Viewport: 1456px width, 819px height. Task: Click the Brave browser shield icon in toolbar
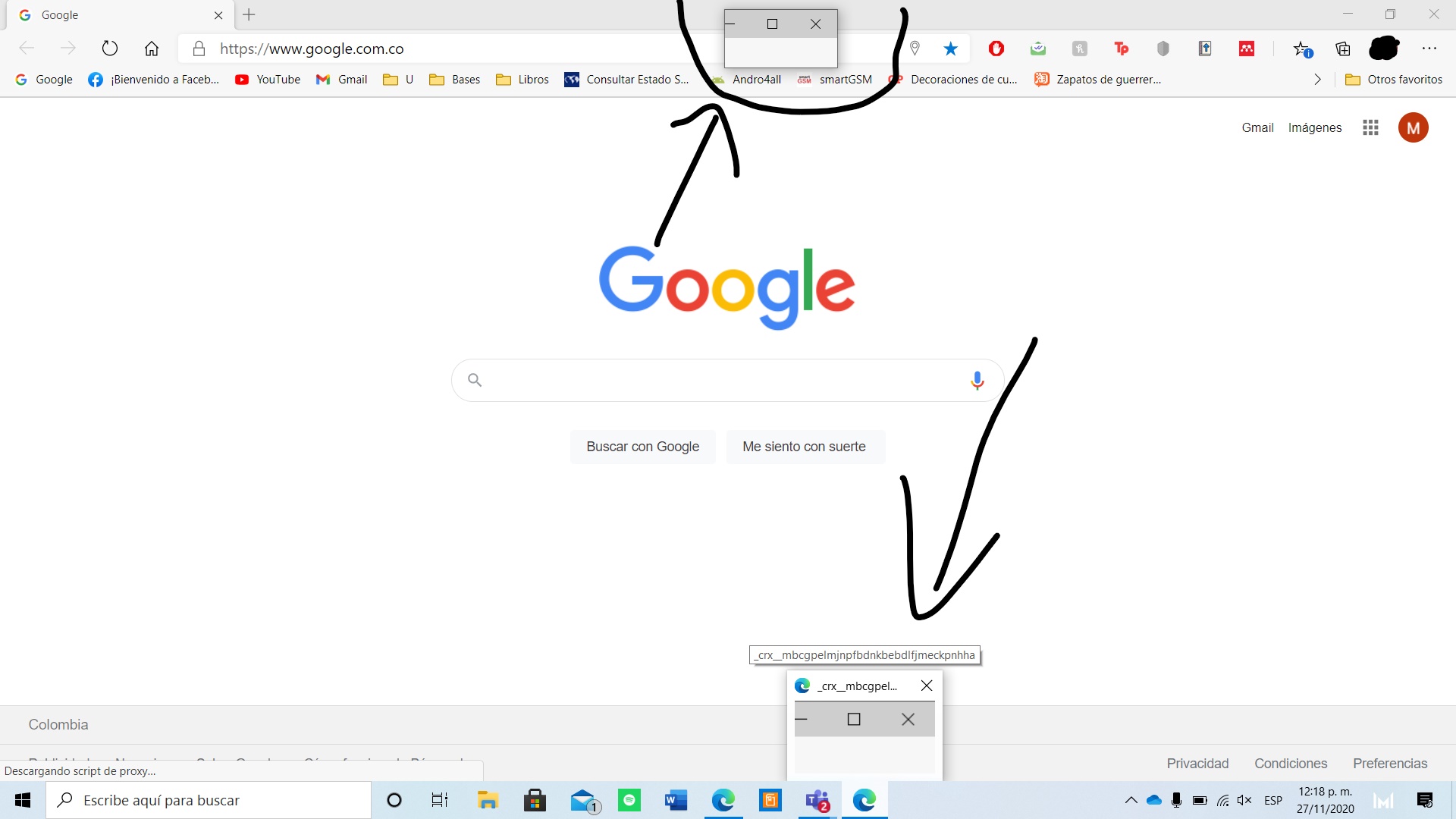pyautogui.click(x=1162, y=48)
